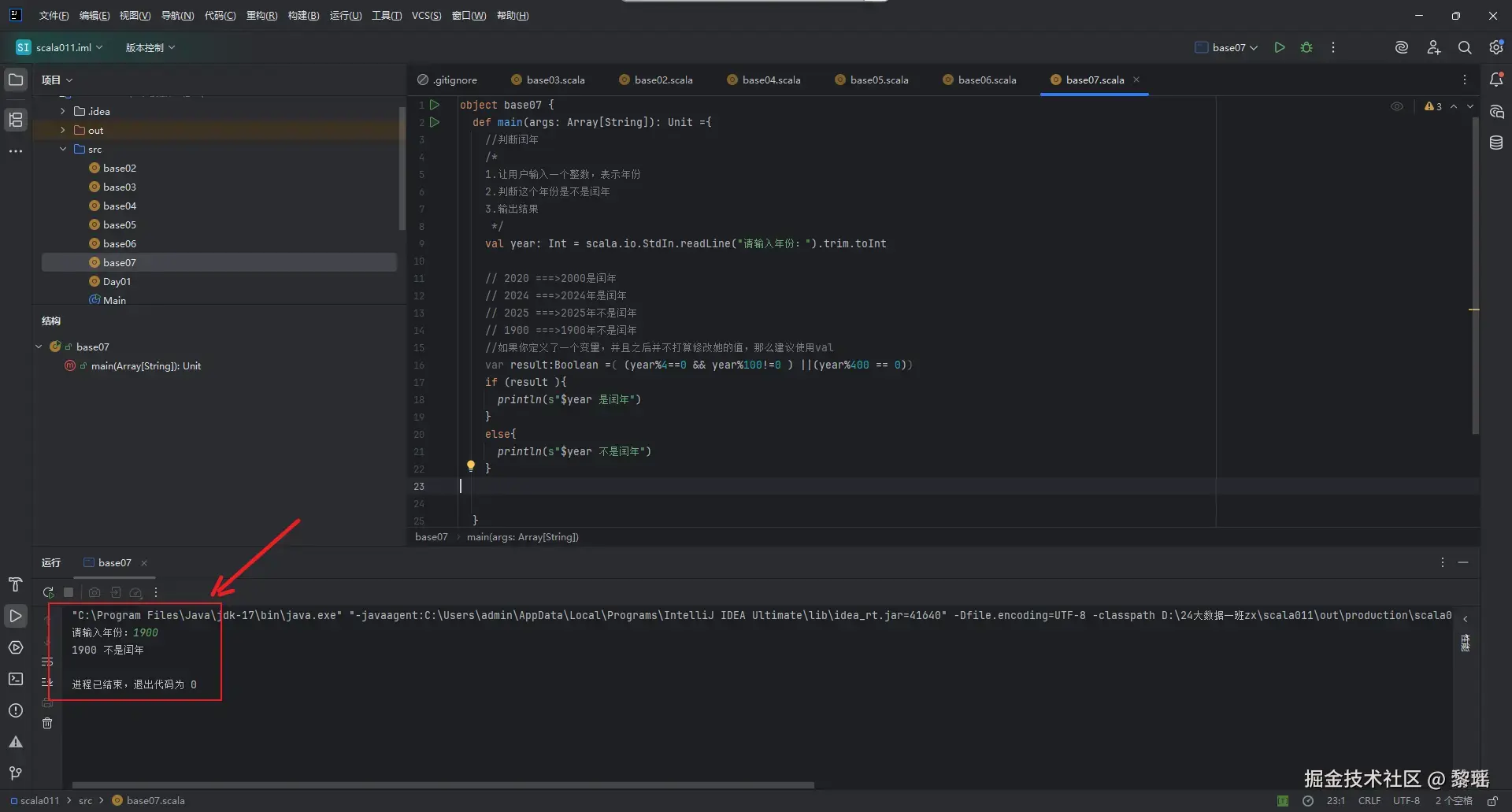
Task: Rerun base07 in the Run panel
Action: tap(48, 592)
